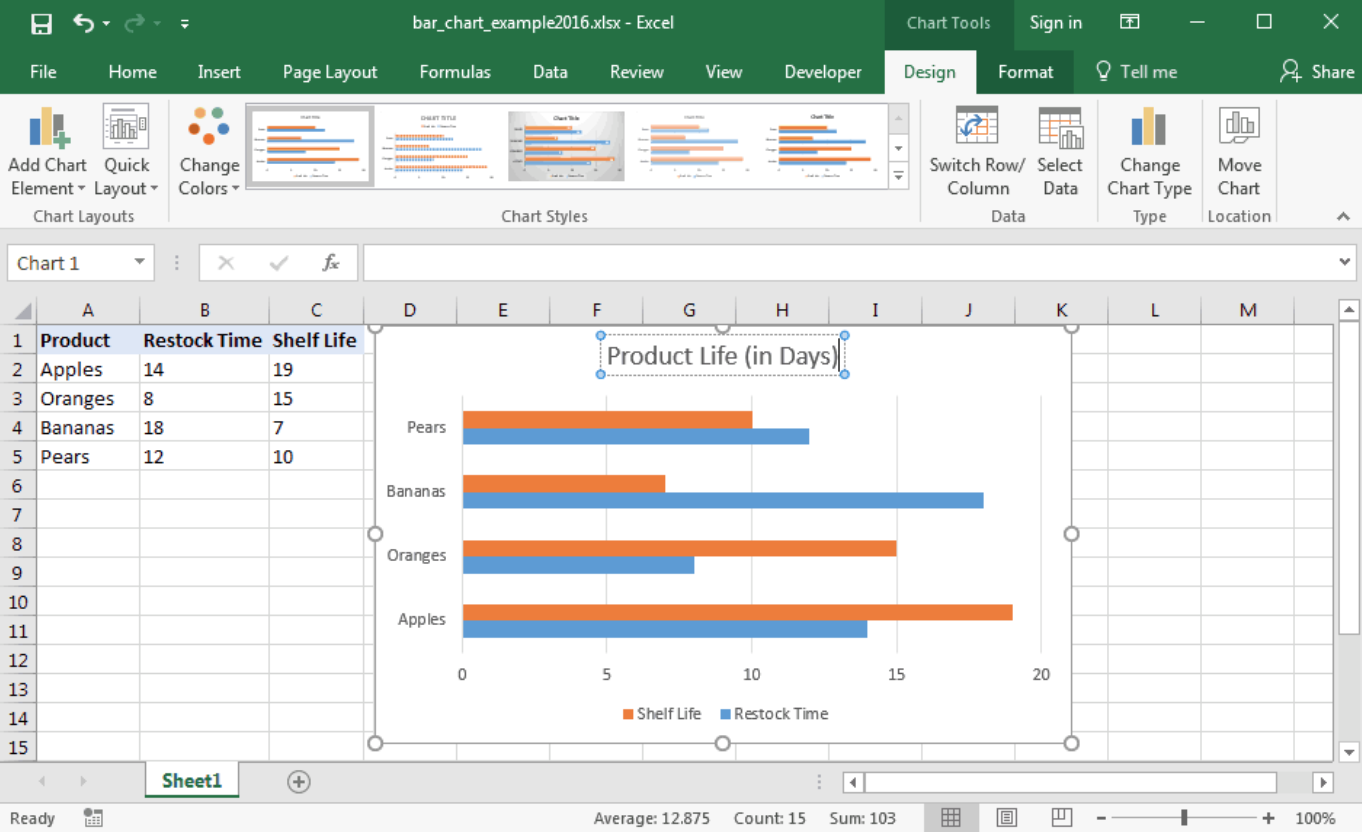1362x832 pixels.
Task: Click the Undo arrow icon
Action: click(x=85, y=23)
